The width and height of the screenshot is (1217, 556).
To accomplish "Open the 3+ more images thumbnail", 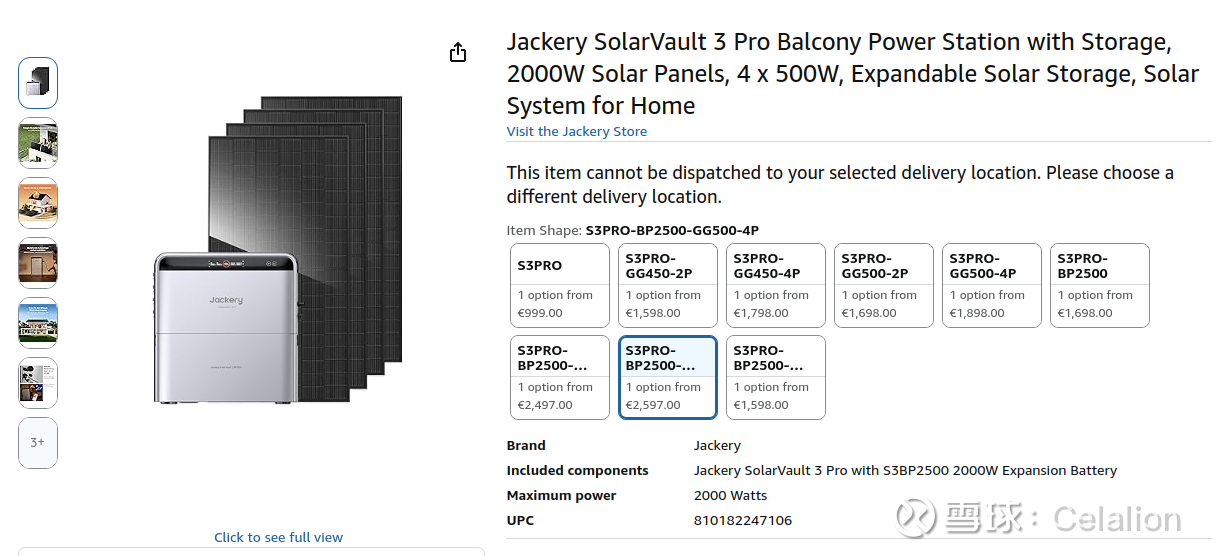I will point(38,442).
